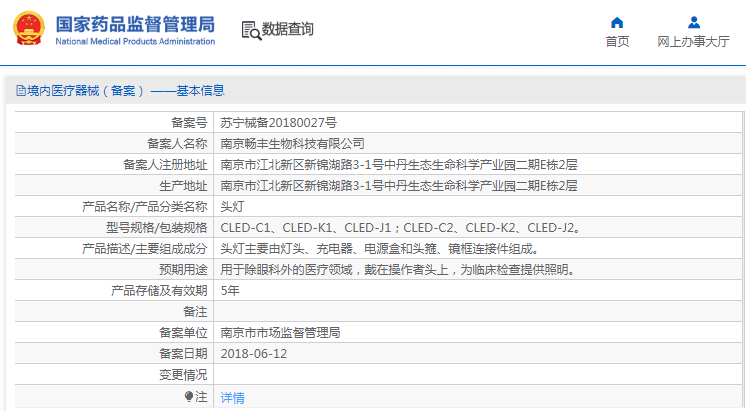Click the person icon above 网上办事大厅
The width and height of the screenshot is (746, 411).
point(693,22)
